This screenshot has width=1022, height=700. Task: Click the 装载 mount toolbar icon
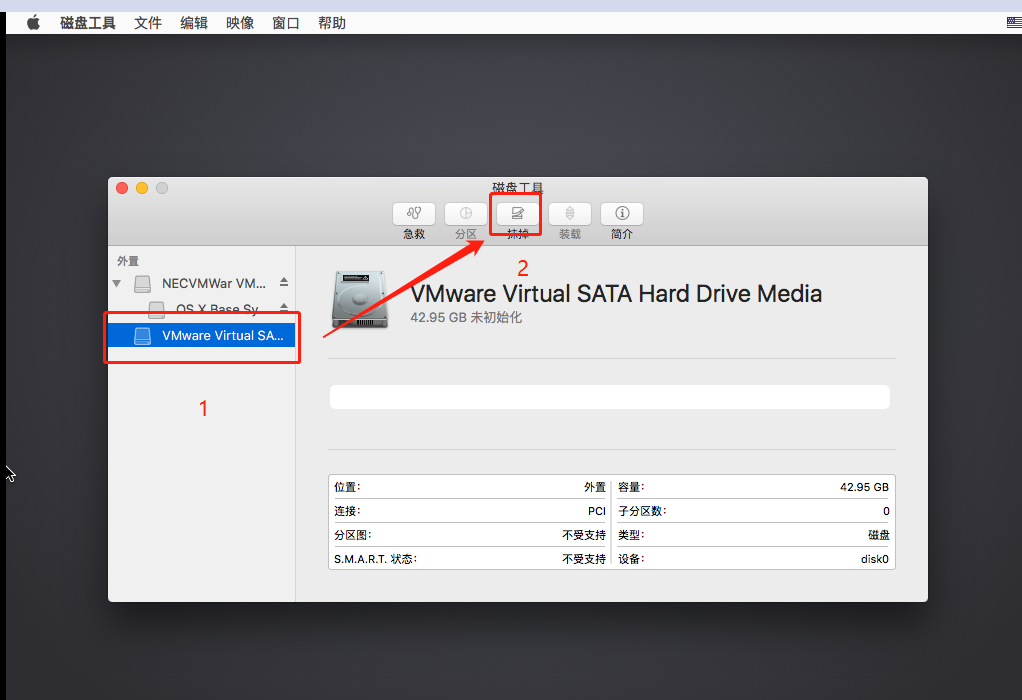570,214
